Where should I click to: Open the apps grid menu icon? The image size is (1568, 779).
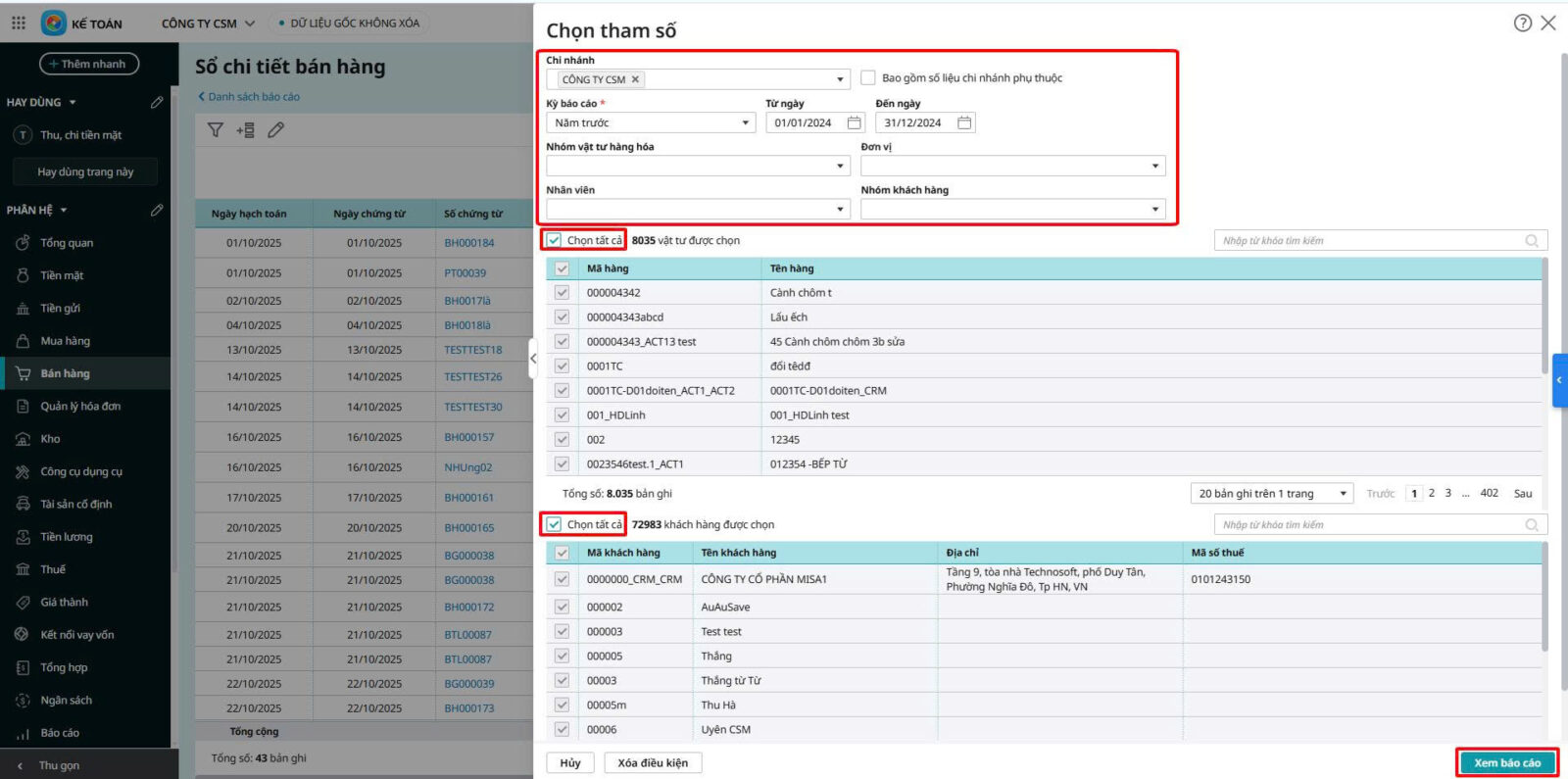19,23
